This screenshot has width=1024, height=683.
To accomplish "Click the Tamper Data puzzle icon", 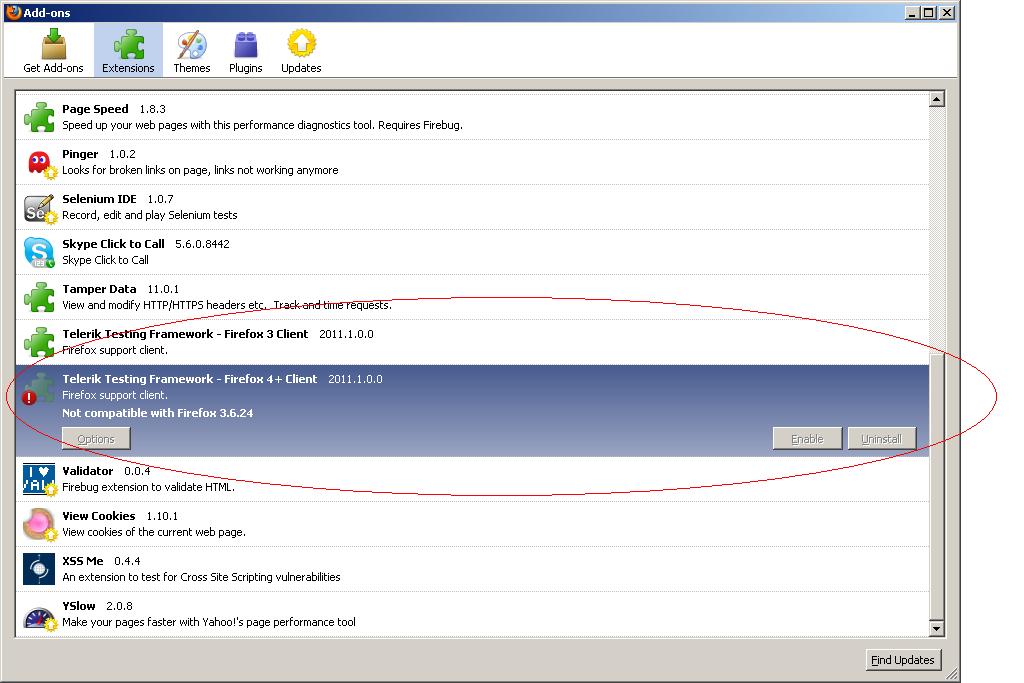I will click(39, 297).
